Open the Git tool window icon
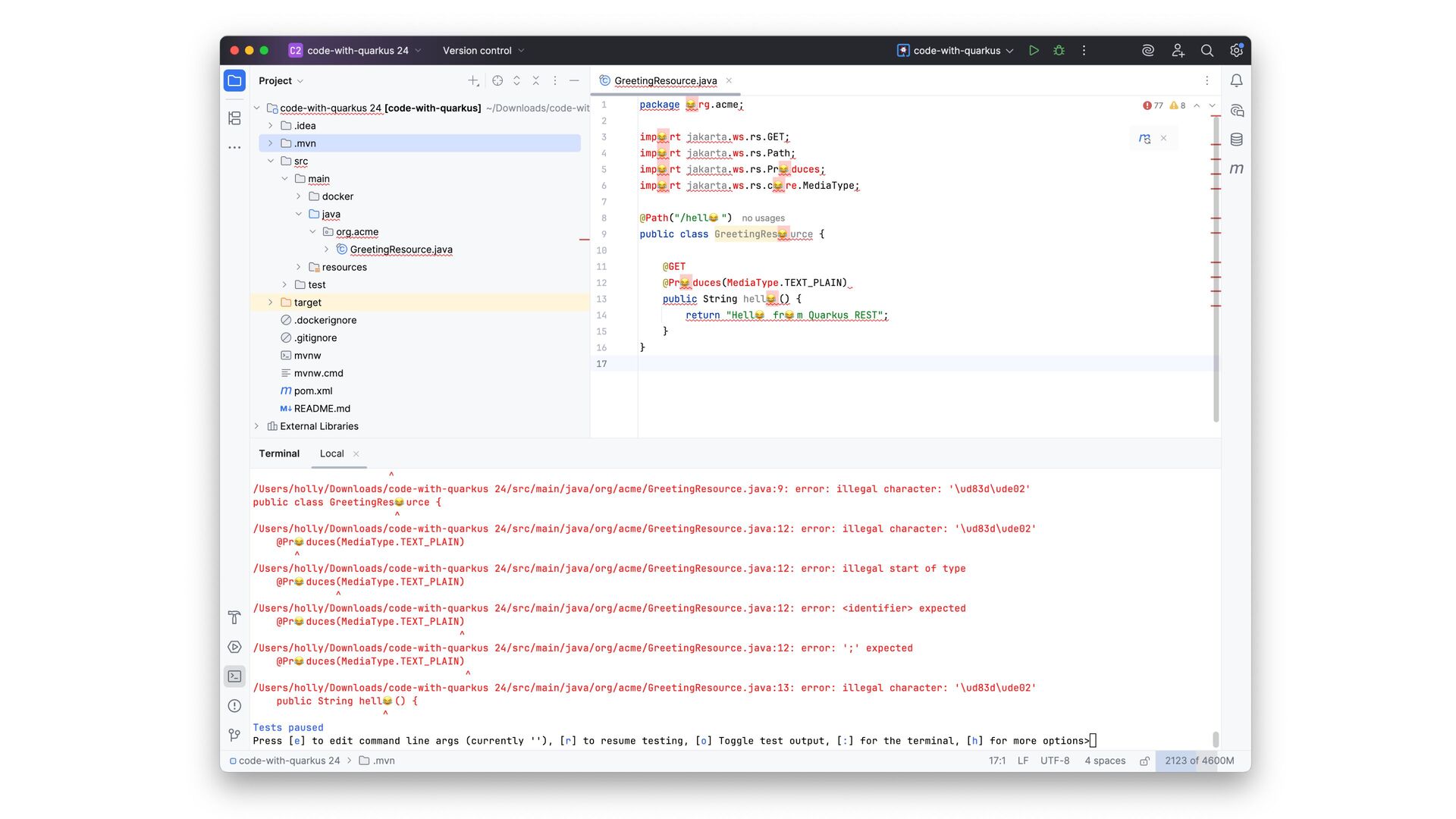 234,735
